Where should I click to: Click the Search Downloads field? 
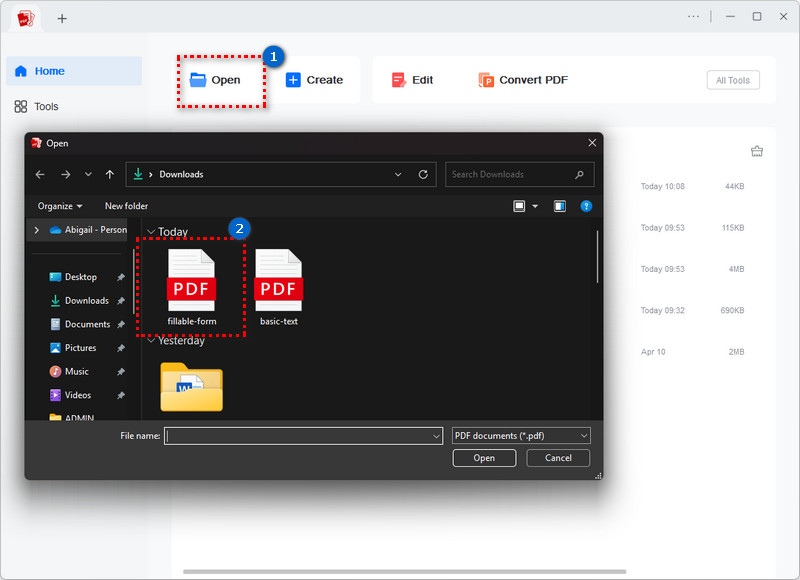click(519, 174)
